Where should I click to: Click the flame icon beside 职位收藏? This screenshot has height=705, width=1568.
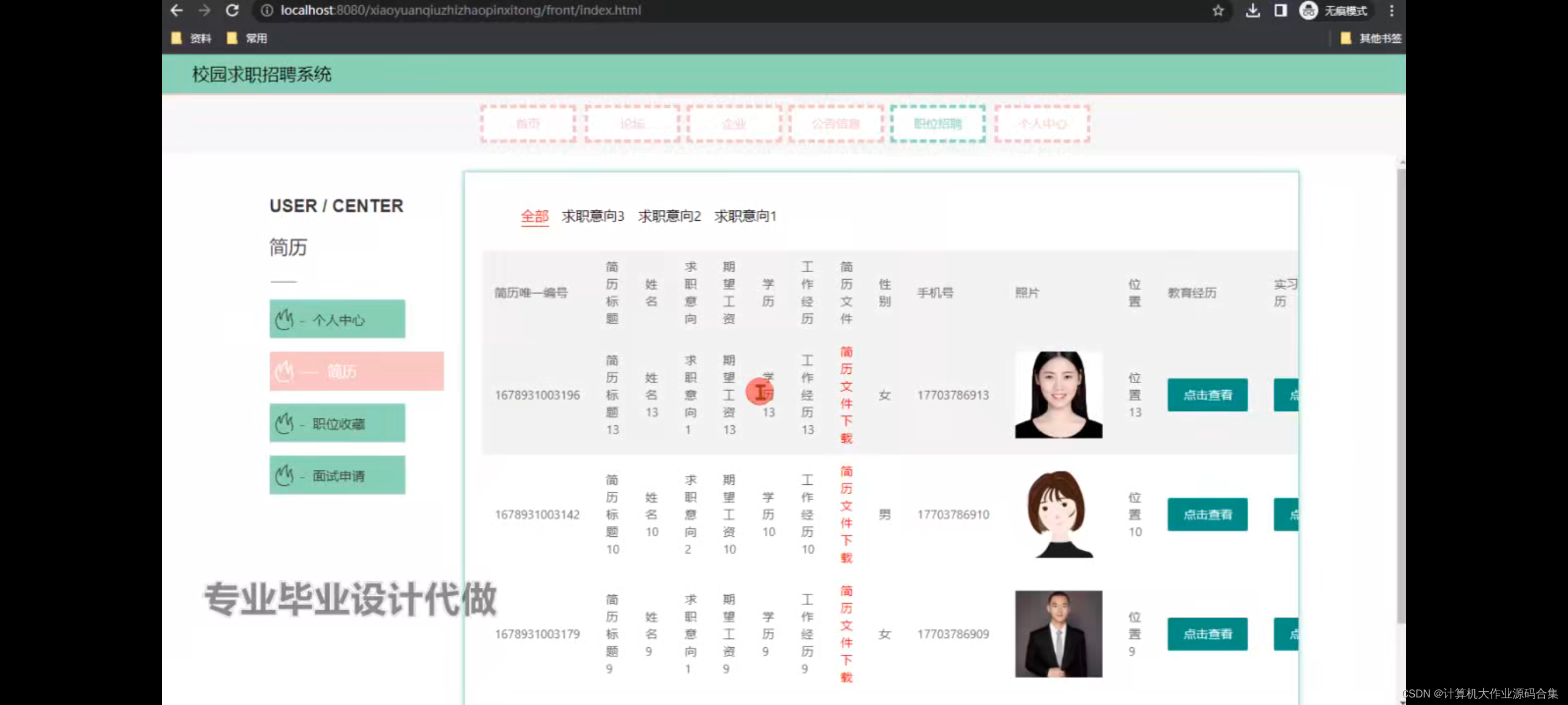(x=284, y=424)
